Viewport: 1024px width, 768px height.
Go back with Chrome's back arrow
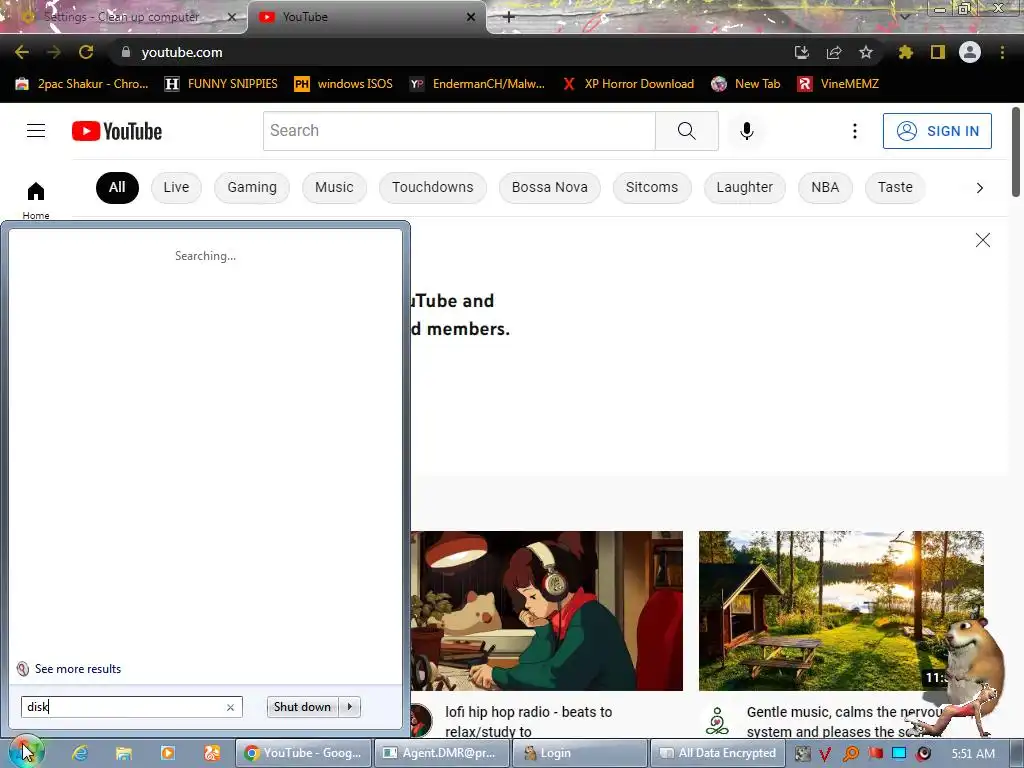point(22,52)
